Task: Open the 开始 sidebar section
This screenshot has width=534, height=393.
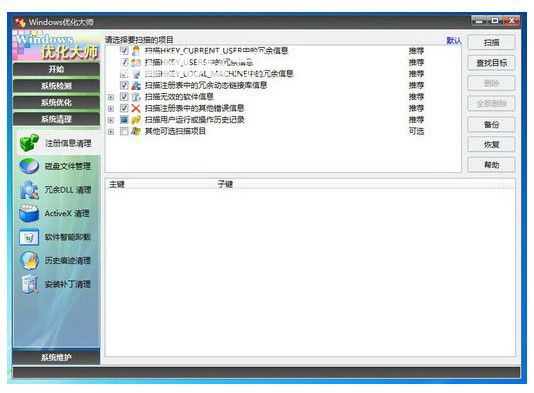Action: pyautogui.click(x=57, y=69)
